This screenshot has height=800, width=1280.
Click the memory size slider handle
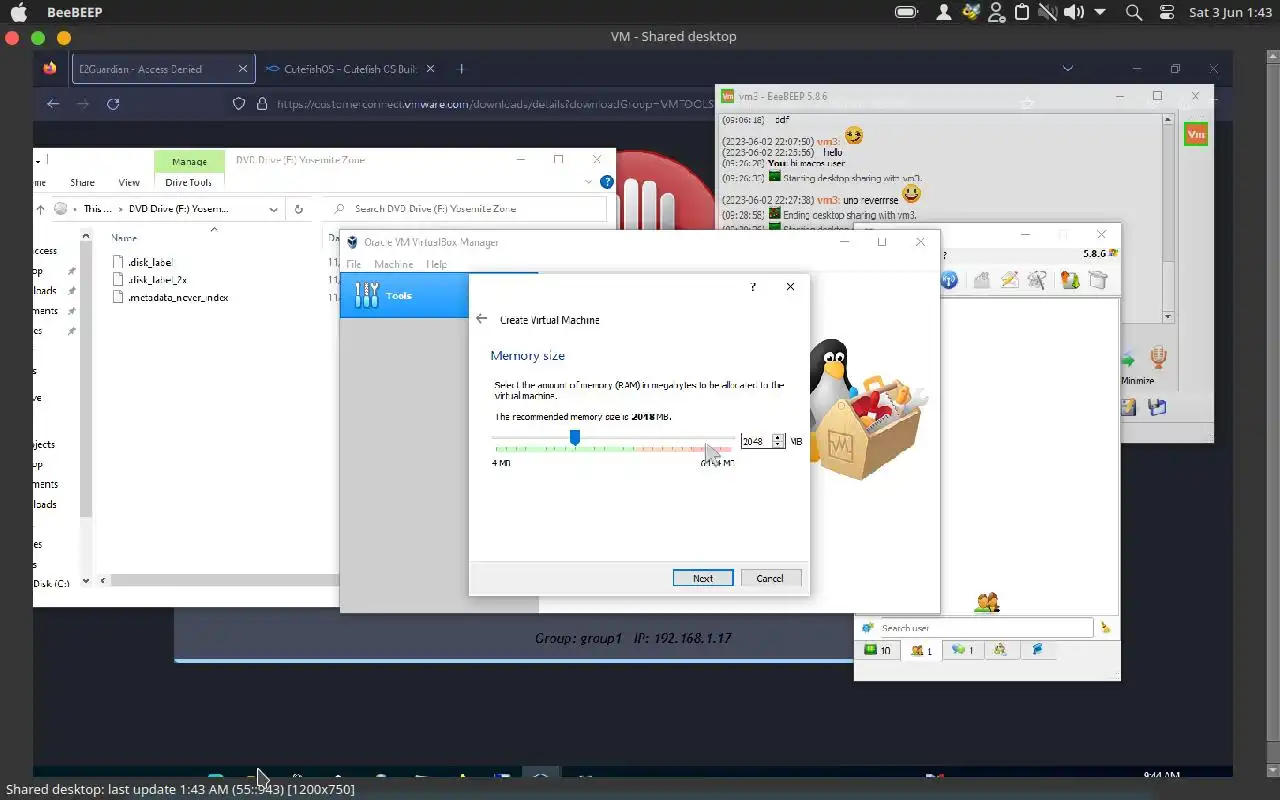pyautogui.click(x=575, y=437)
